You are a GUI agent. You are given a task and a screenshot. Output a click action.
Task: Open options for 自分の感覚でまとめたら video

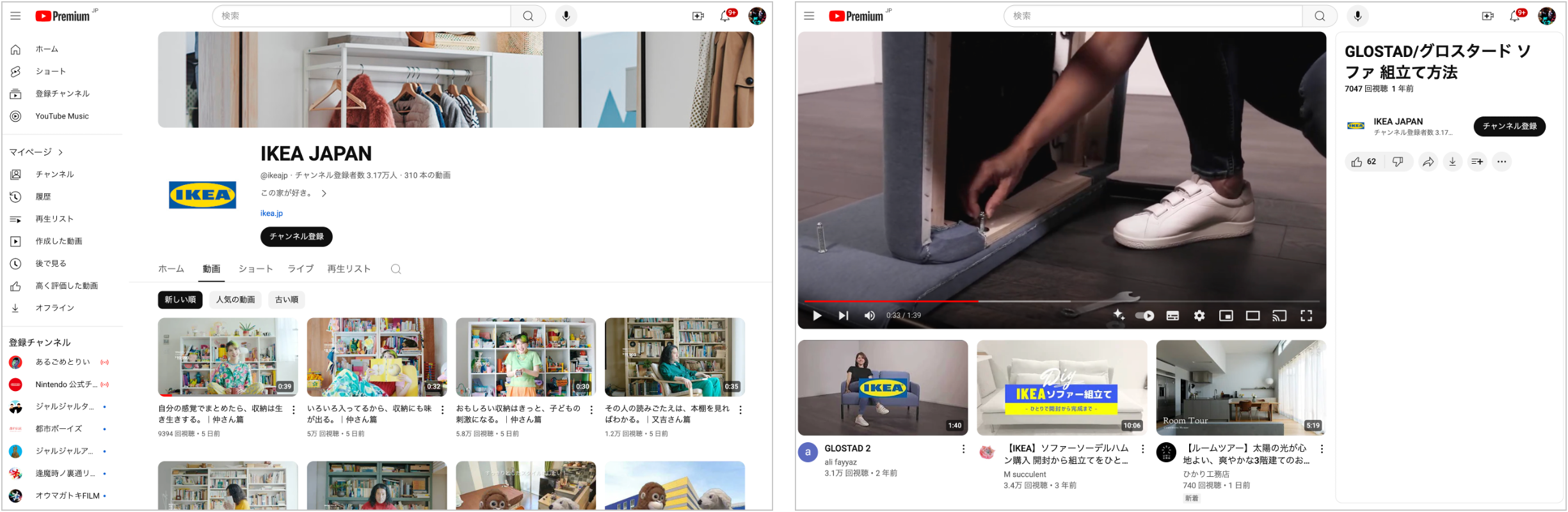(x=294, y=410)
